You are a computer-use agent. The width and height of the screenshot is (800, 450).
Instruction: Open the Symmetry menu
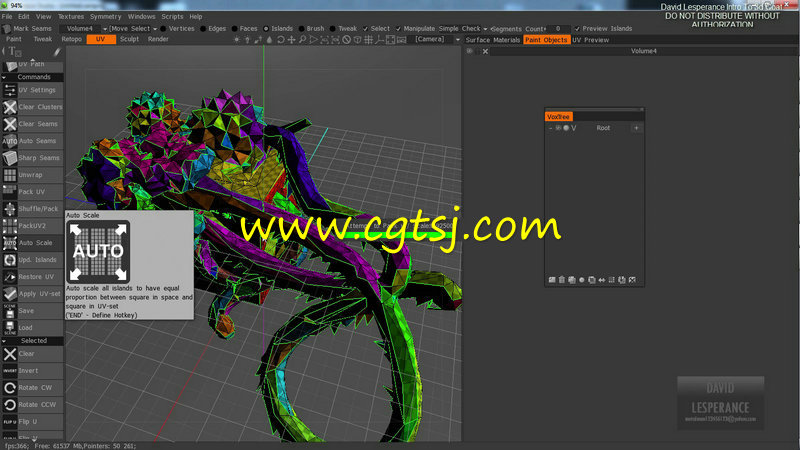point(106,16)
